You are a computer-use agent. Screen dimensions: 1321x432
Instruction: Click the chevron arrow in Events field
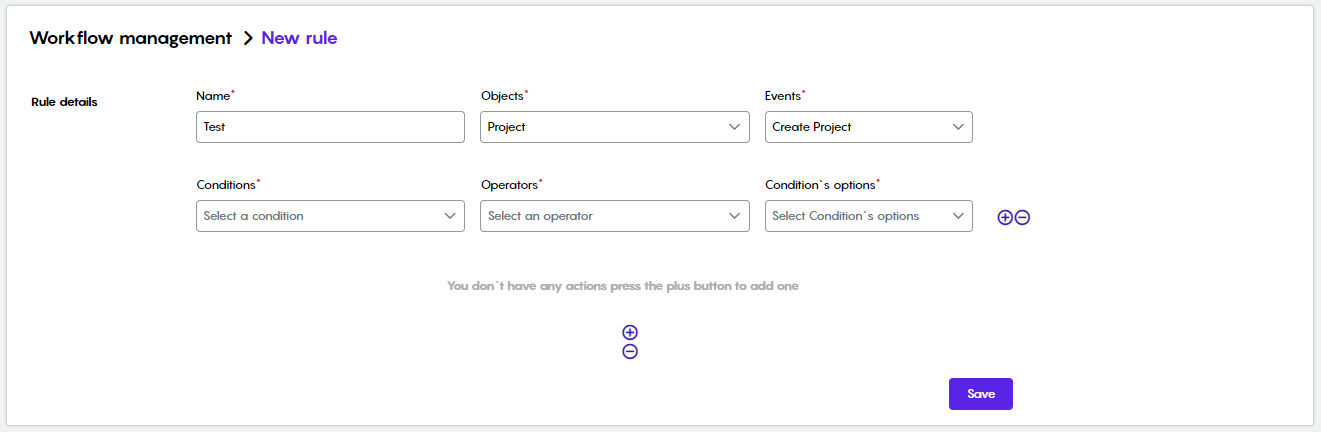958,127
